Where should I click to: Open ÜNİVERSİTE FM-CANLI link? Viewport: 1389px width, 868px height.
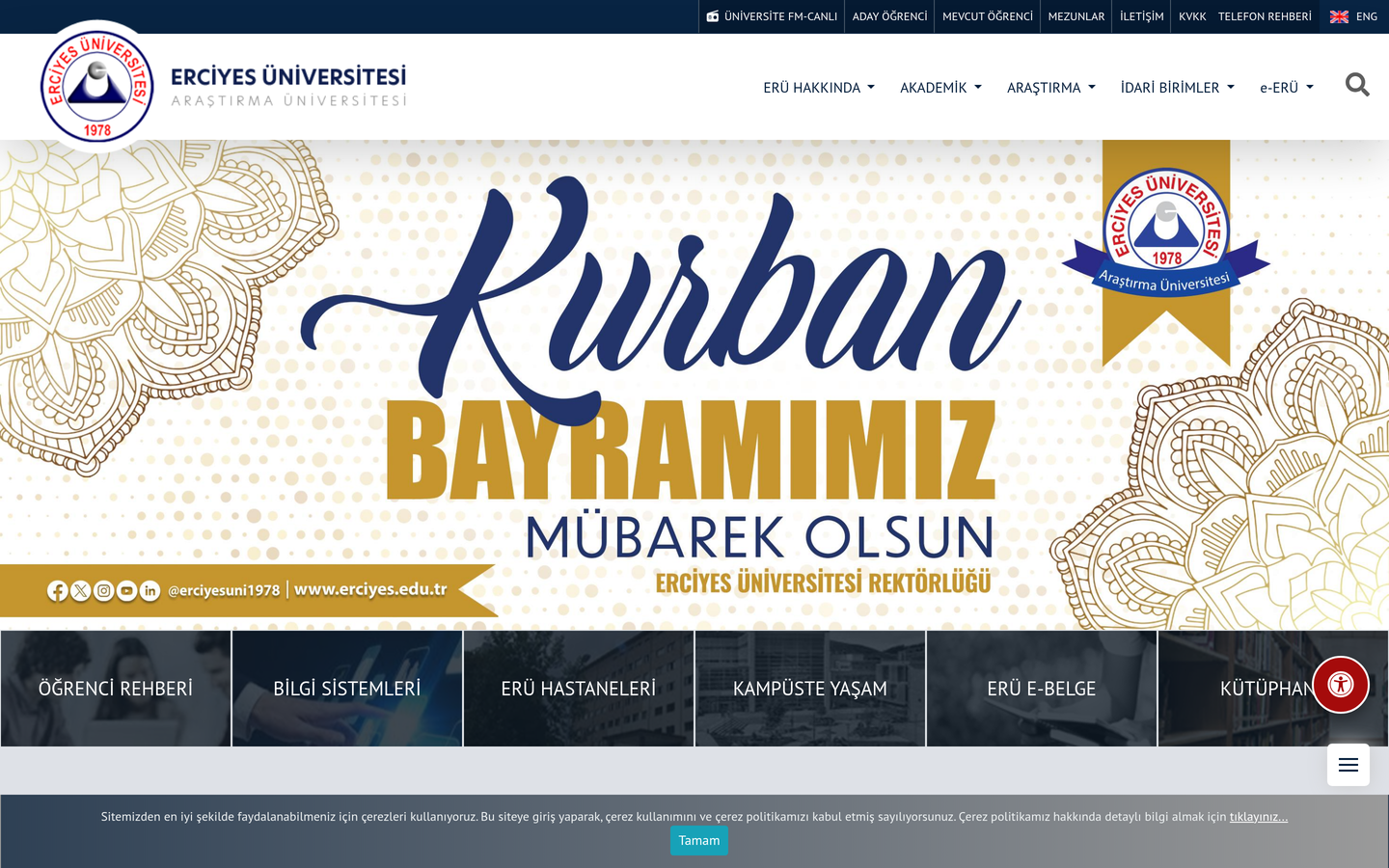772,16
